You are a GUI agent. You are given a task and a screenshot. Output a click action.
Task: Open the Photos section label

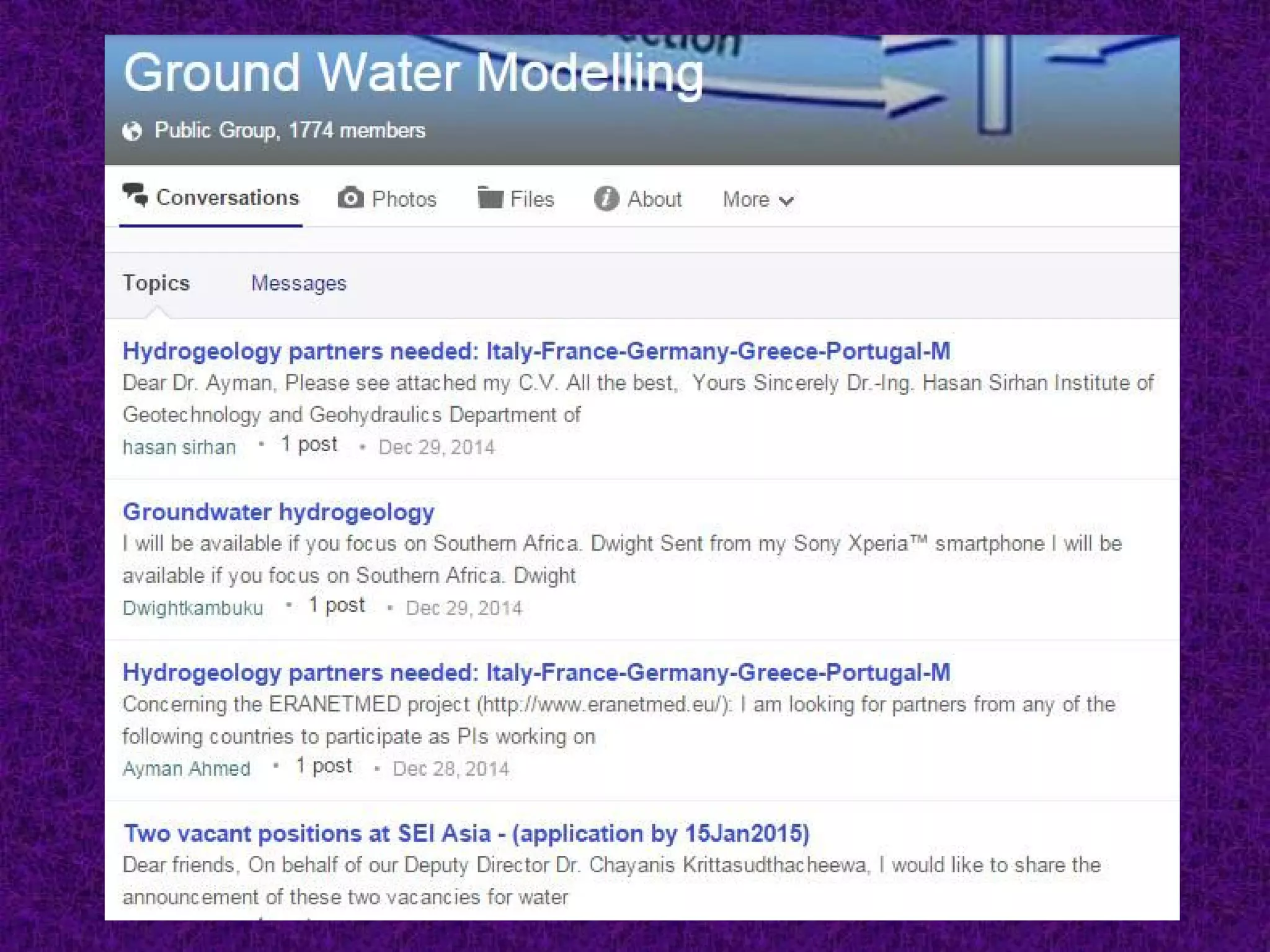(x=404, y=200)
